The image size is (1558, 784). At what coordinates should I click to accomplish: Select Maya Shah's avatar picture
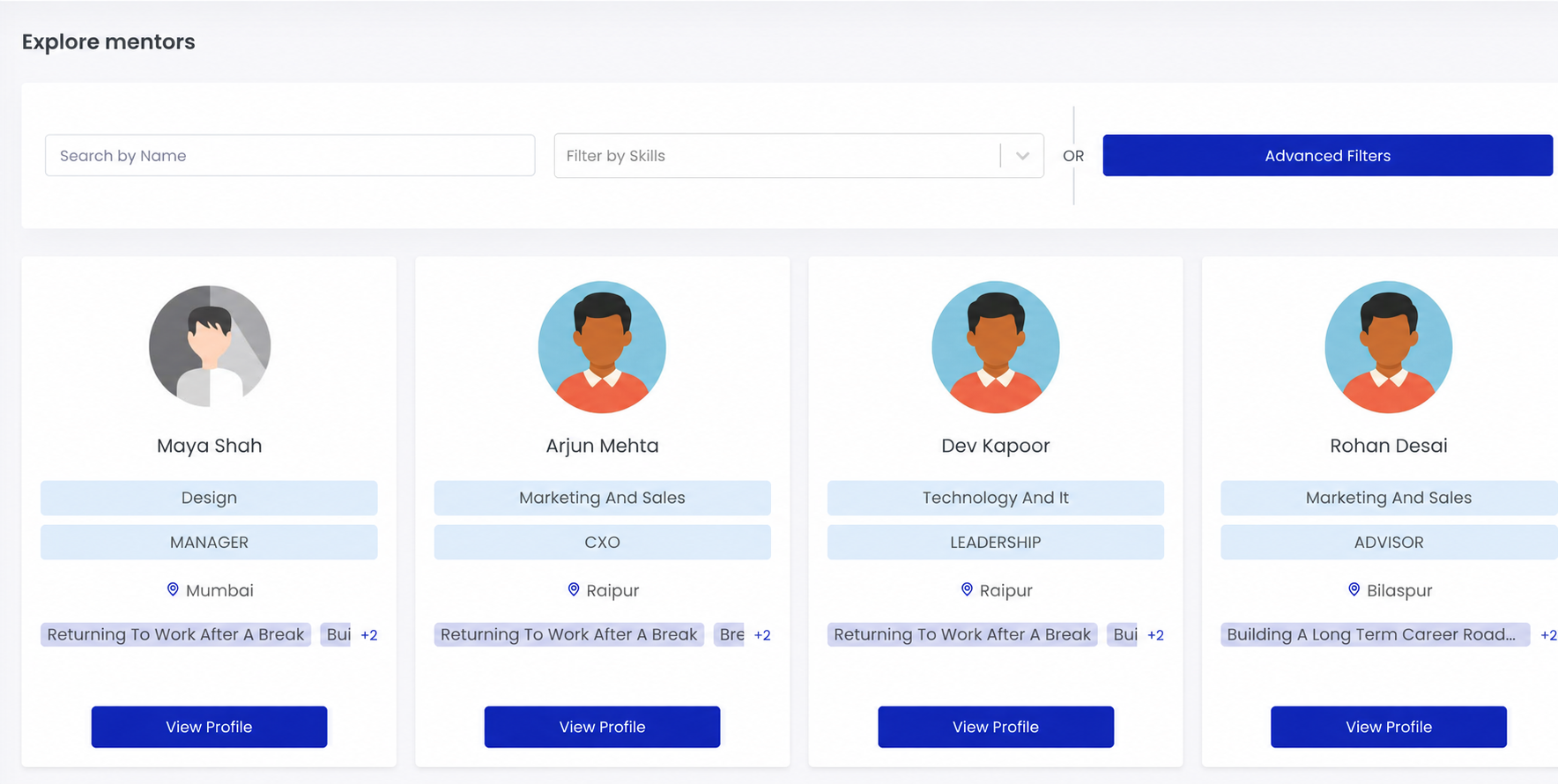pyautogui.click(x=210, y=346)
